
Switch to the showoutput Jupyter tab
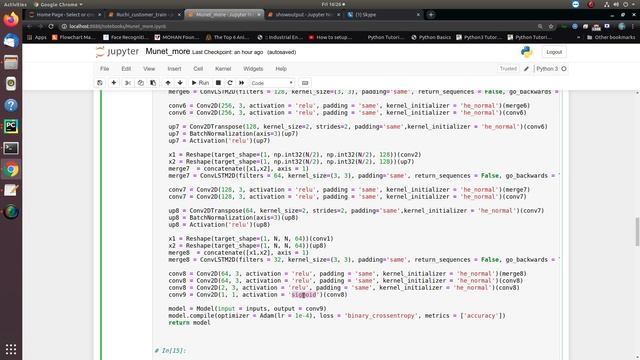coord(304,15)
